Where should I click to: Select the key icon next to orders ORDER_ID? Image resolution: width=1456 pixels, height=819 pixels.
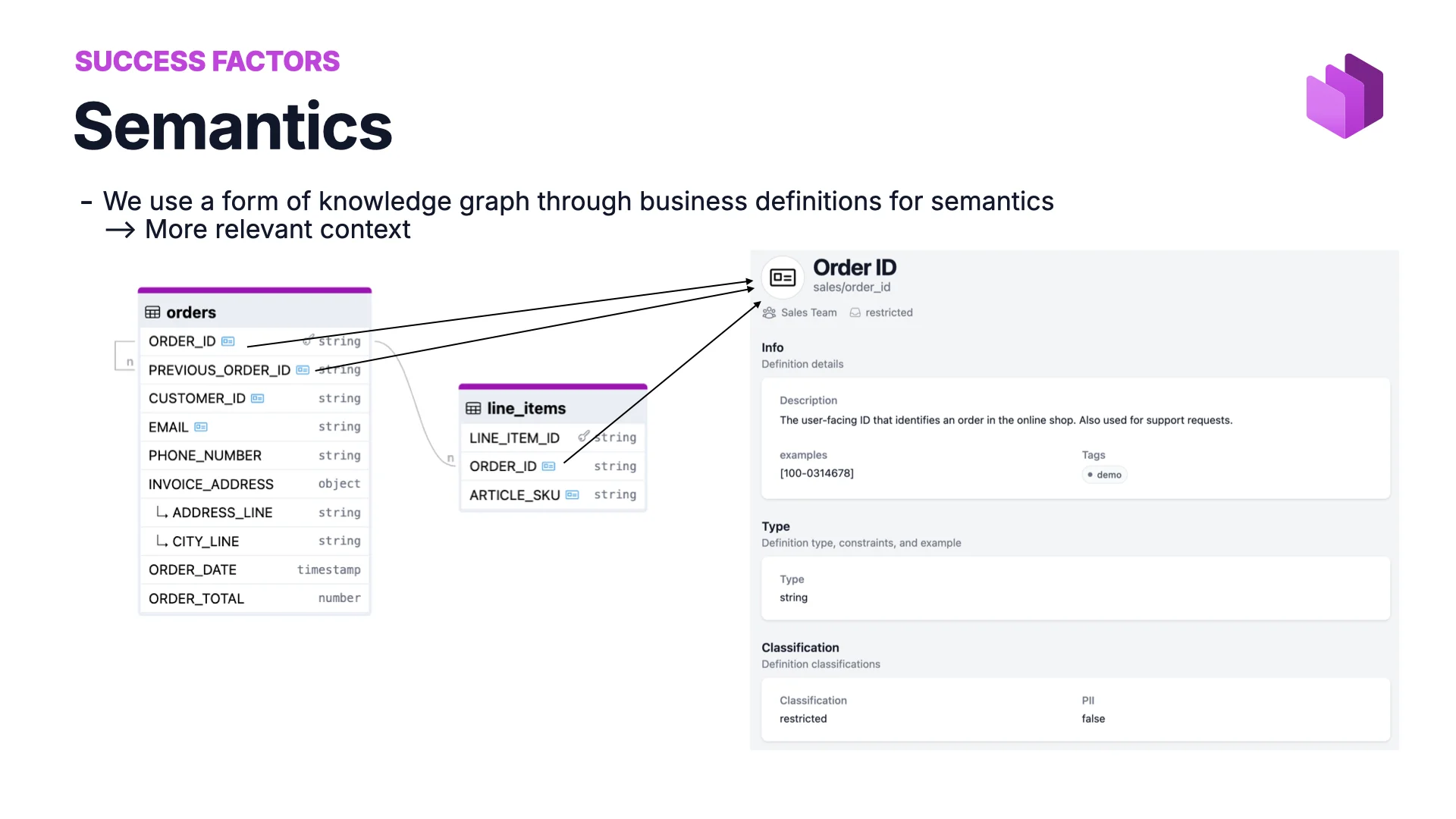[x=307, y=340]
